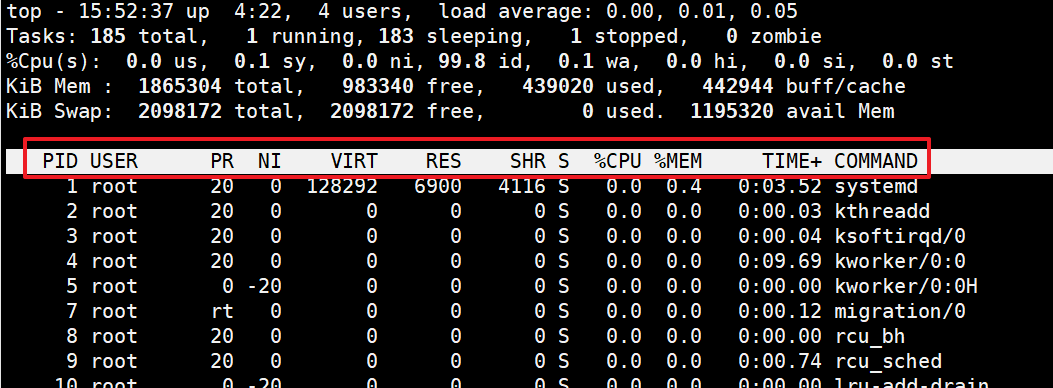Click the PID column header
This screenshot has width=1053, height=388.
click(60, 161)
